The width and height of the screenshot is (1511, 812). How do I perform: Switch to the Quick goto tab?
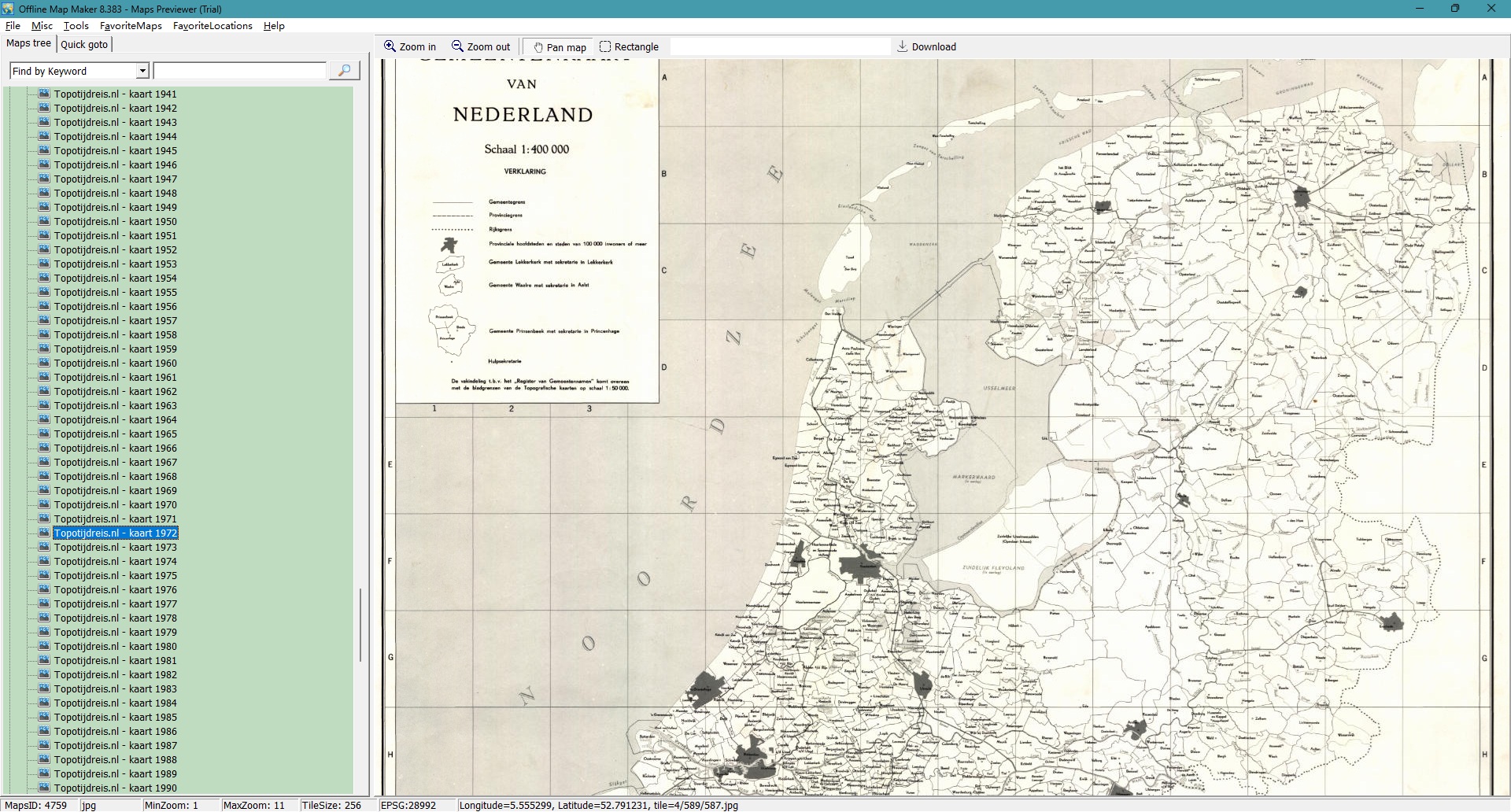coord(84,44)
